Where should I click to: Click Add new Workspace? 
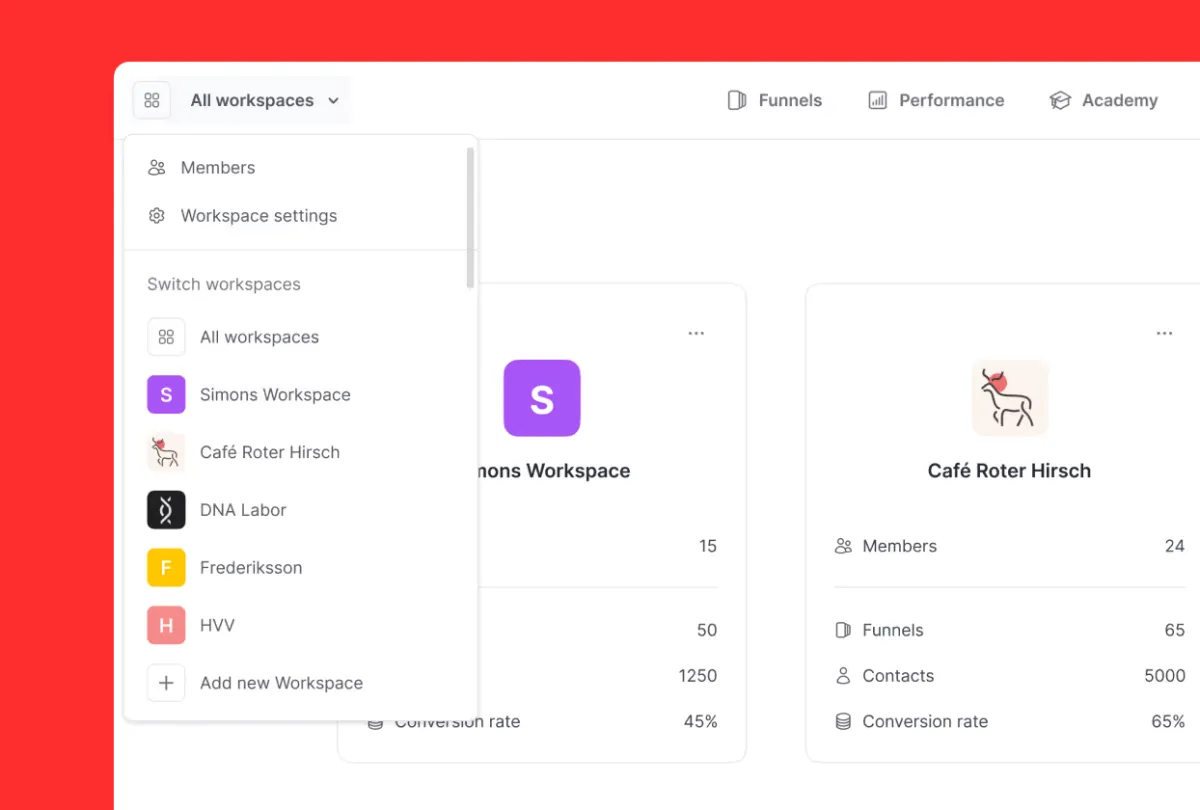[x=296, y=683]
